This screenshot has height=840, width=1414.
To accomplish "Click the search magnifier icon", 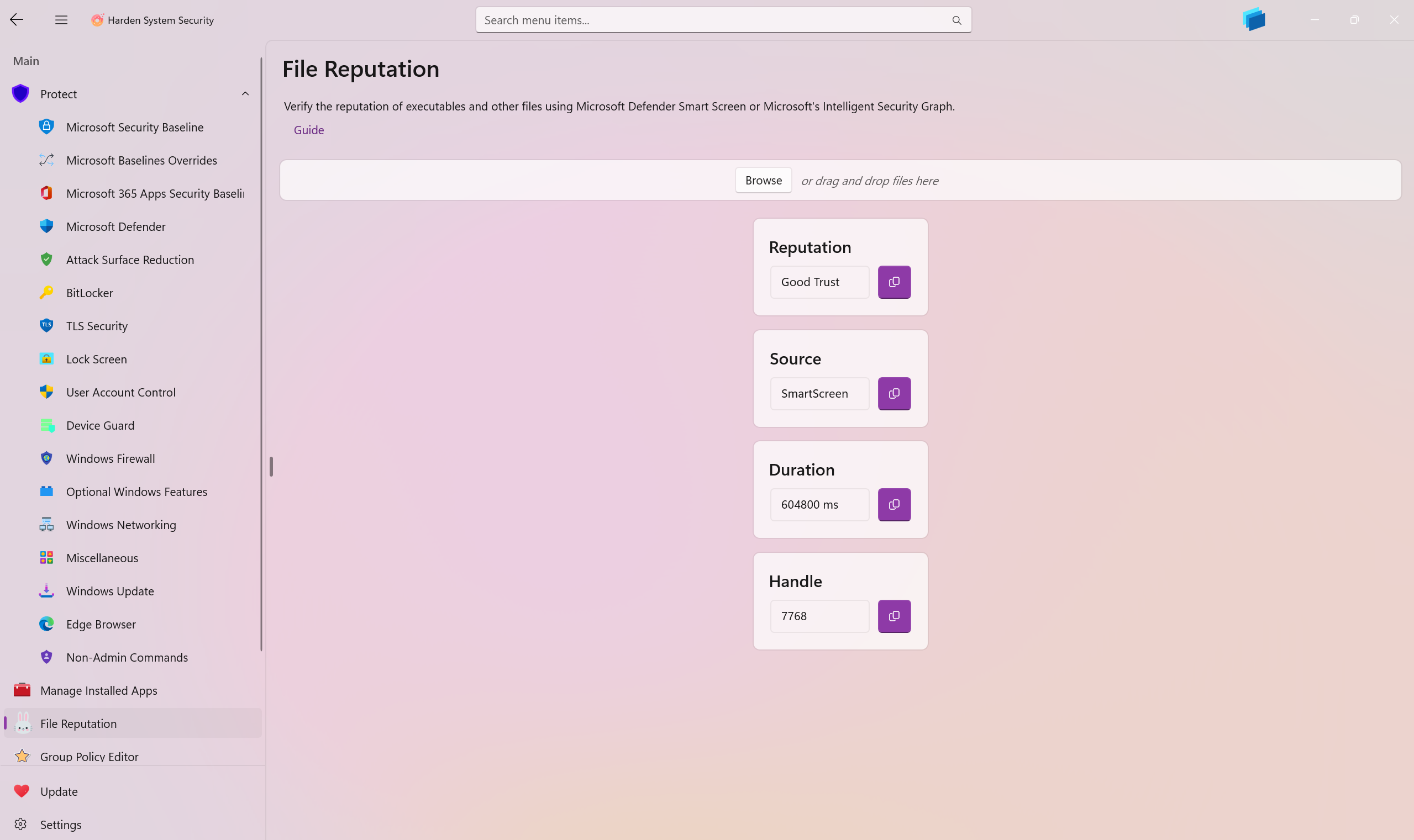I will tap(956, 20).
